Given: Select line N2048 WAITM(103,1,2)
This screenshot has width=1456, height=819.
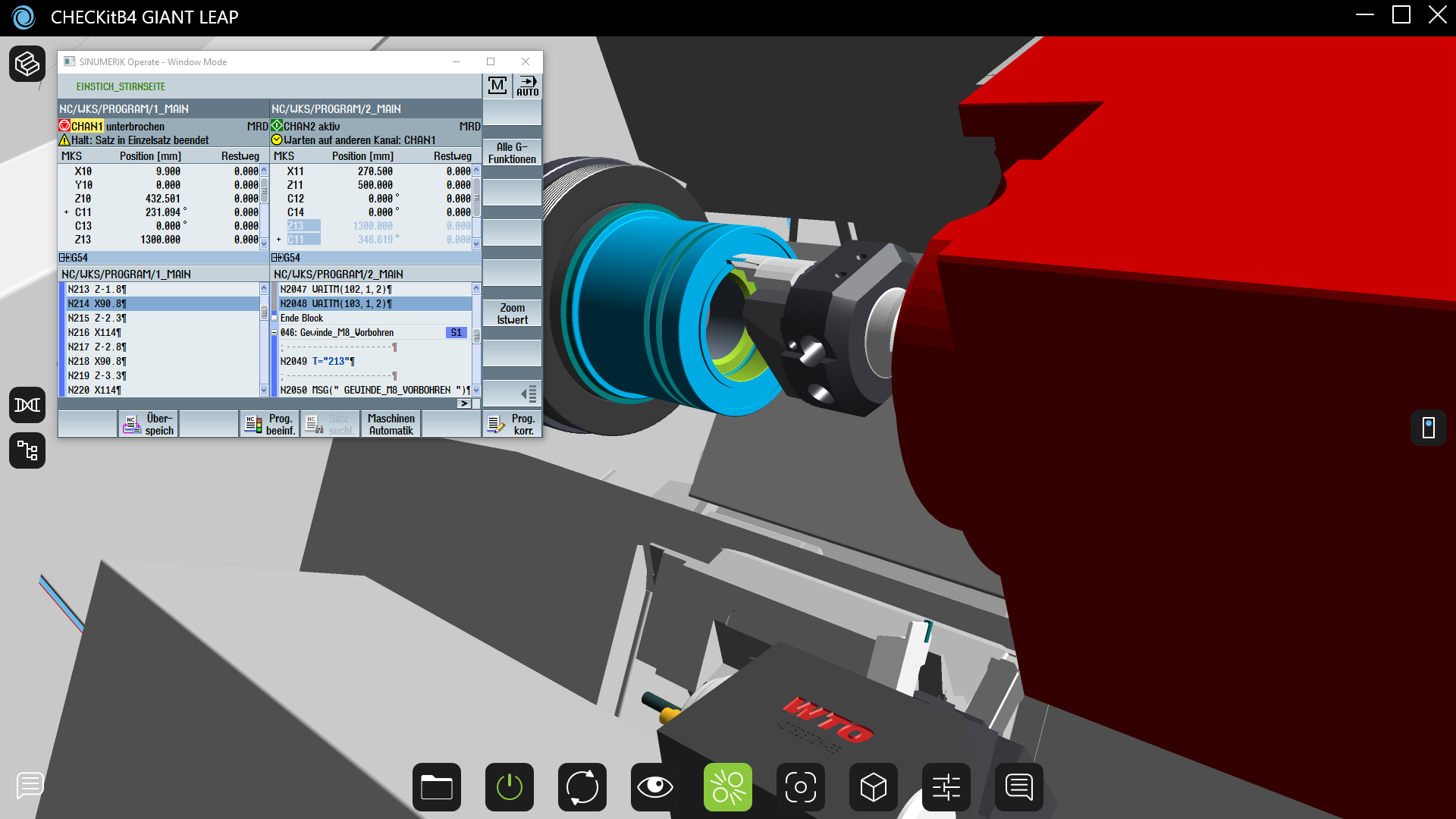Looking at the screenshot, I should coord(374,303).
